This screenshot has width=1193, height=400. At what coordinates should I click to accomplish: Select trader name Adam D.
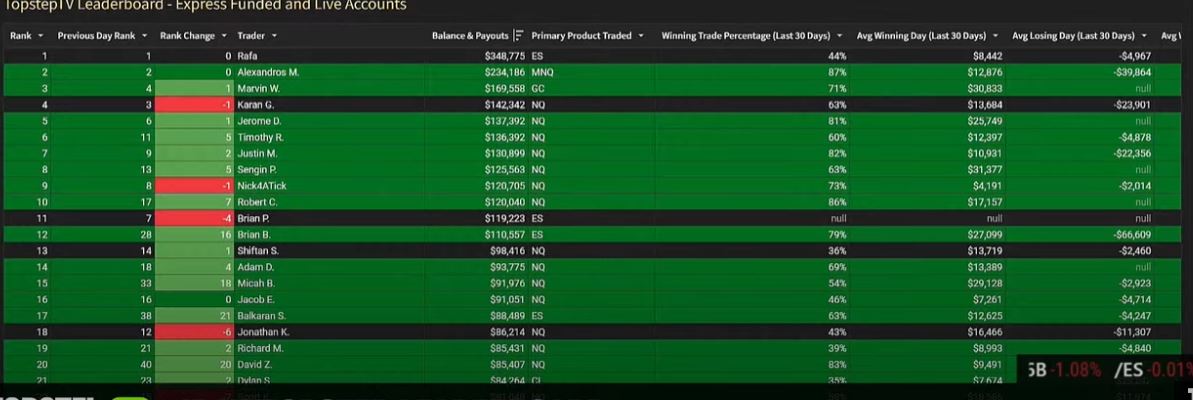(x=256, y=267)
